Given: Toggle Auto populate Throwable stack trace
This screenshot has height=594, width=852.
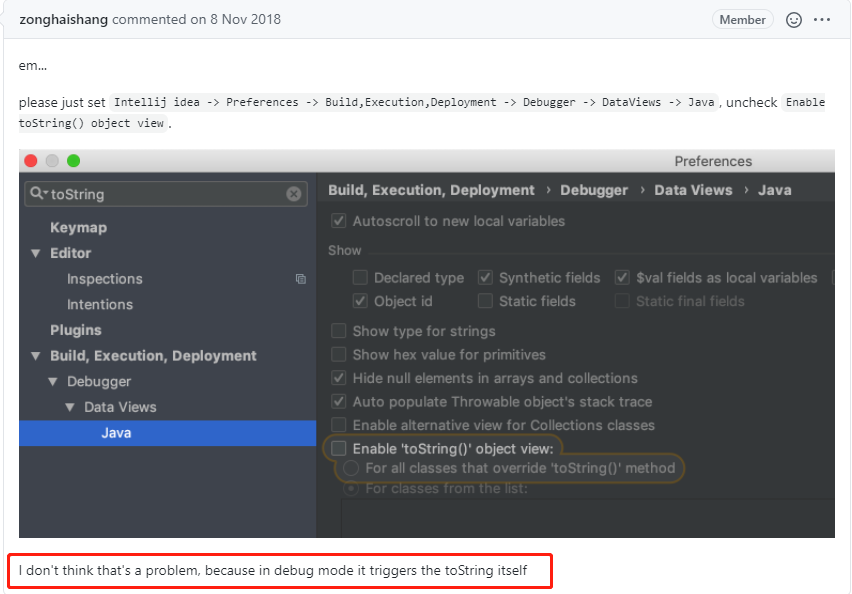Looking at the screenshot, I should pyautogui.click(x=339, y=402).
